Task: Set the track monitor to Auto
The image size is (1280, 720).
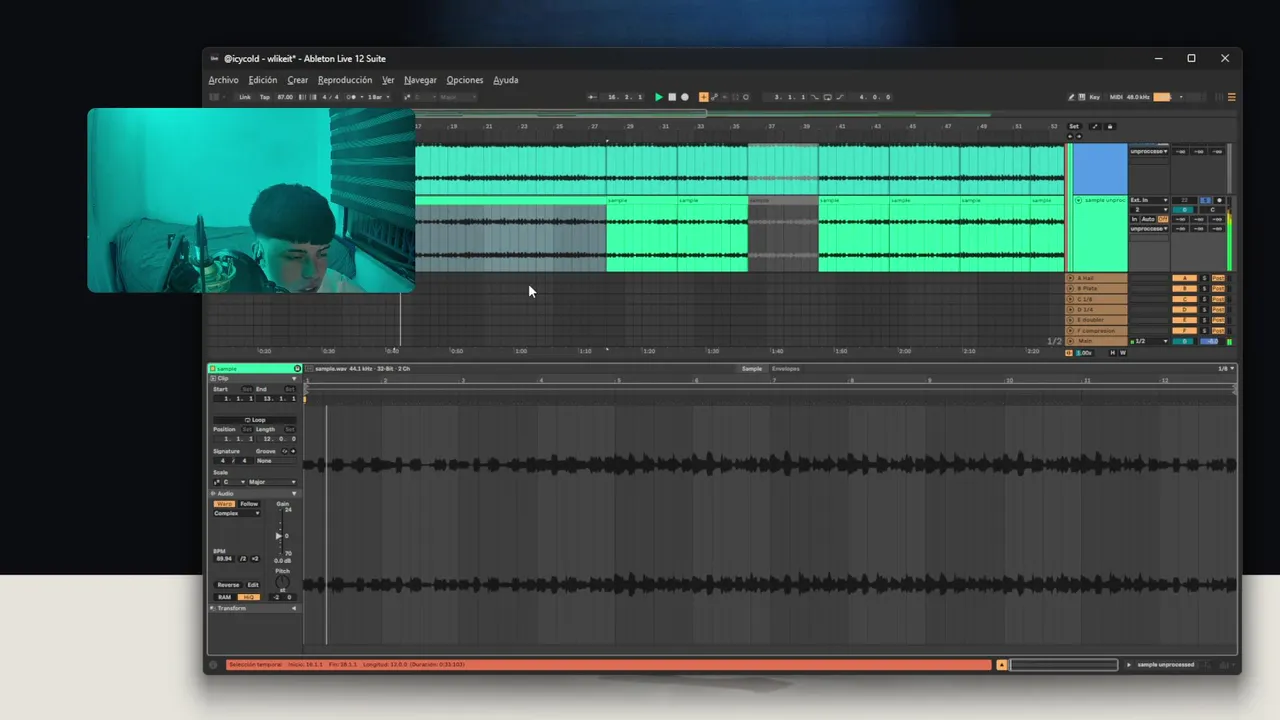Action: coord(1148,219)
